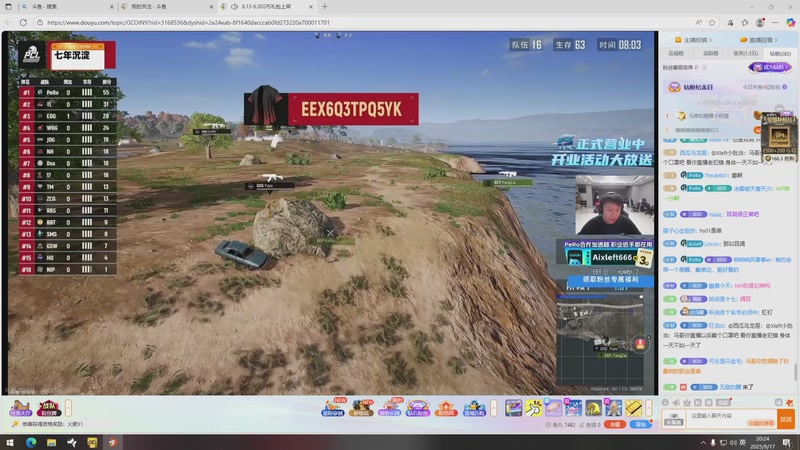
Task: Select the first gift in the gift bar
Action: 514,408
